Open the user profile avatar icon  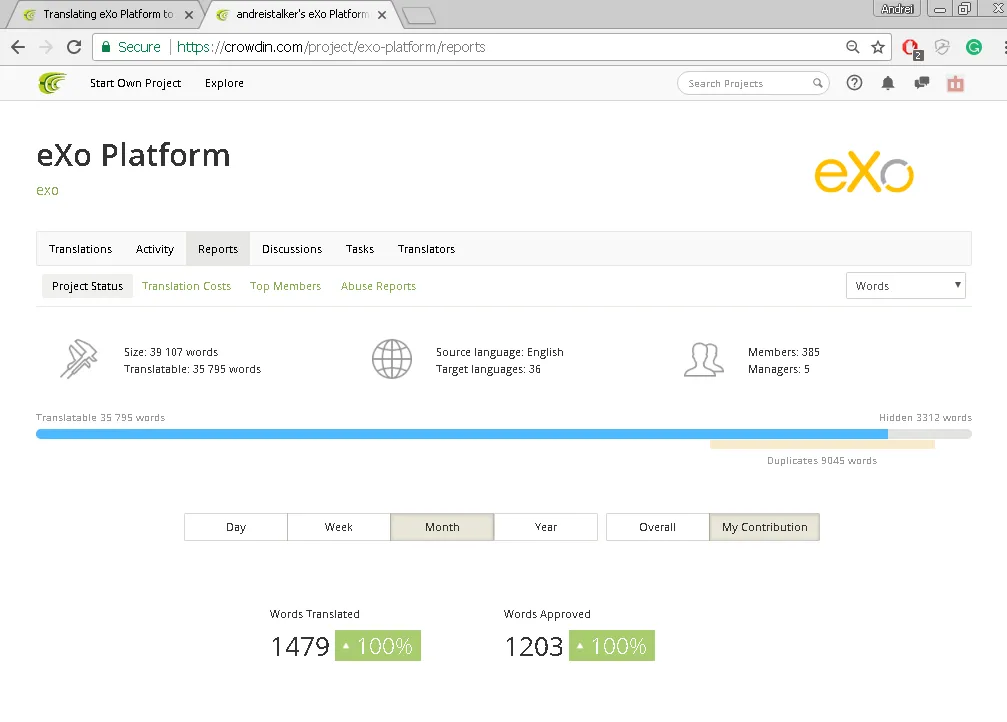[x=955, y=84]
